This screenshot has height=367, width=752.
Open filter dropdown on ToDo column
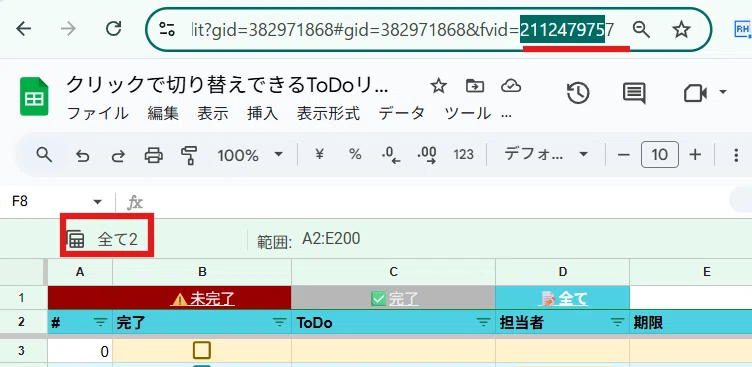(483, 323)
